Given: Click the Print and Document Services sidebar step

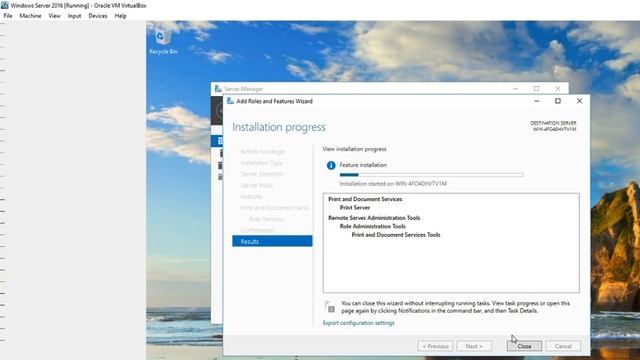Looking at the screenshot, I should click(x=275, y=208).
